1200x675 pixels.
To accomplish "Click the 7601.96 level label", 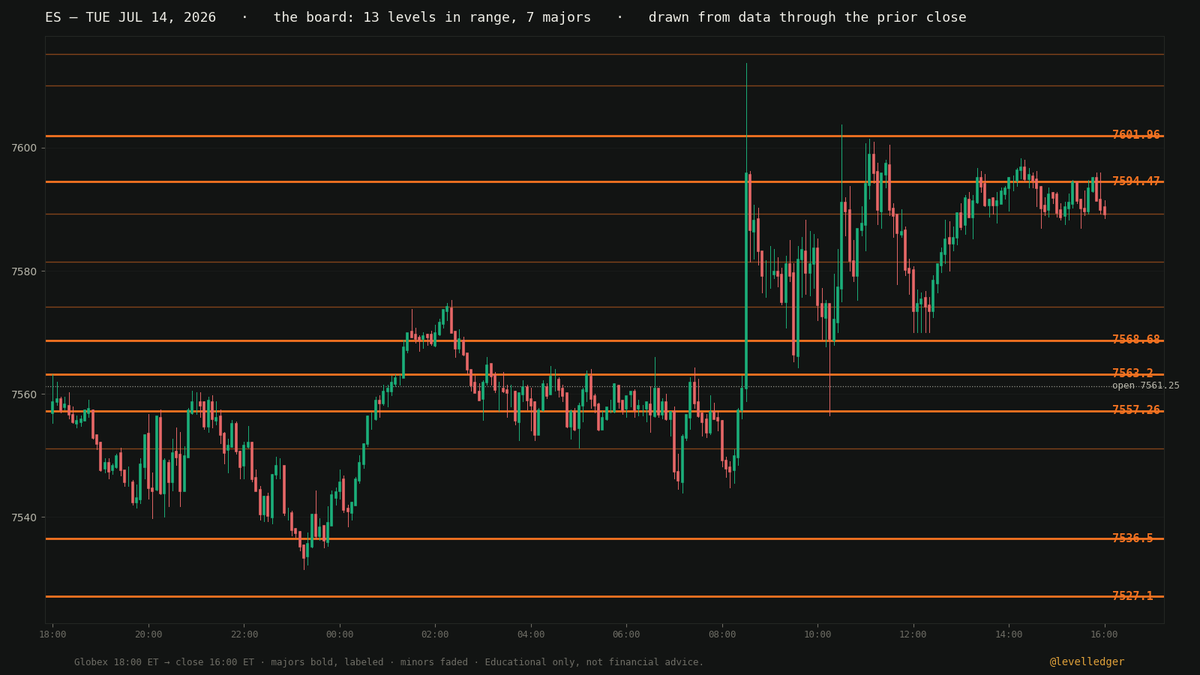I will point(1136,135).
